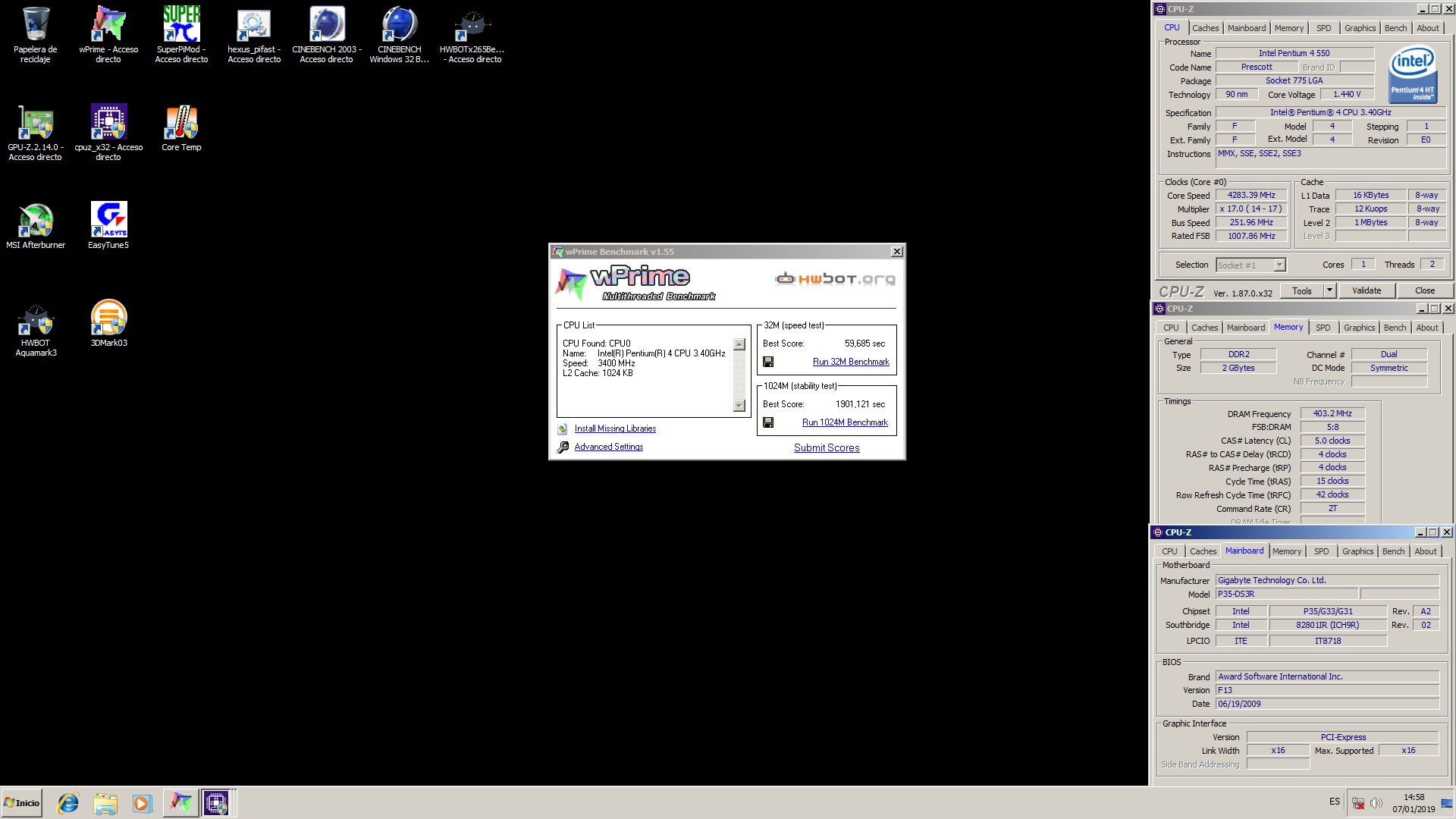Image resolution: width=1456 pixels, height=819 pixels.
Task: Click the Validate button in CPU-Z
Action: point(1367,290)
